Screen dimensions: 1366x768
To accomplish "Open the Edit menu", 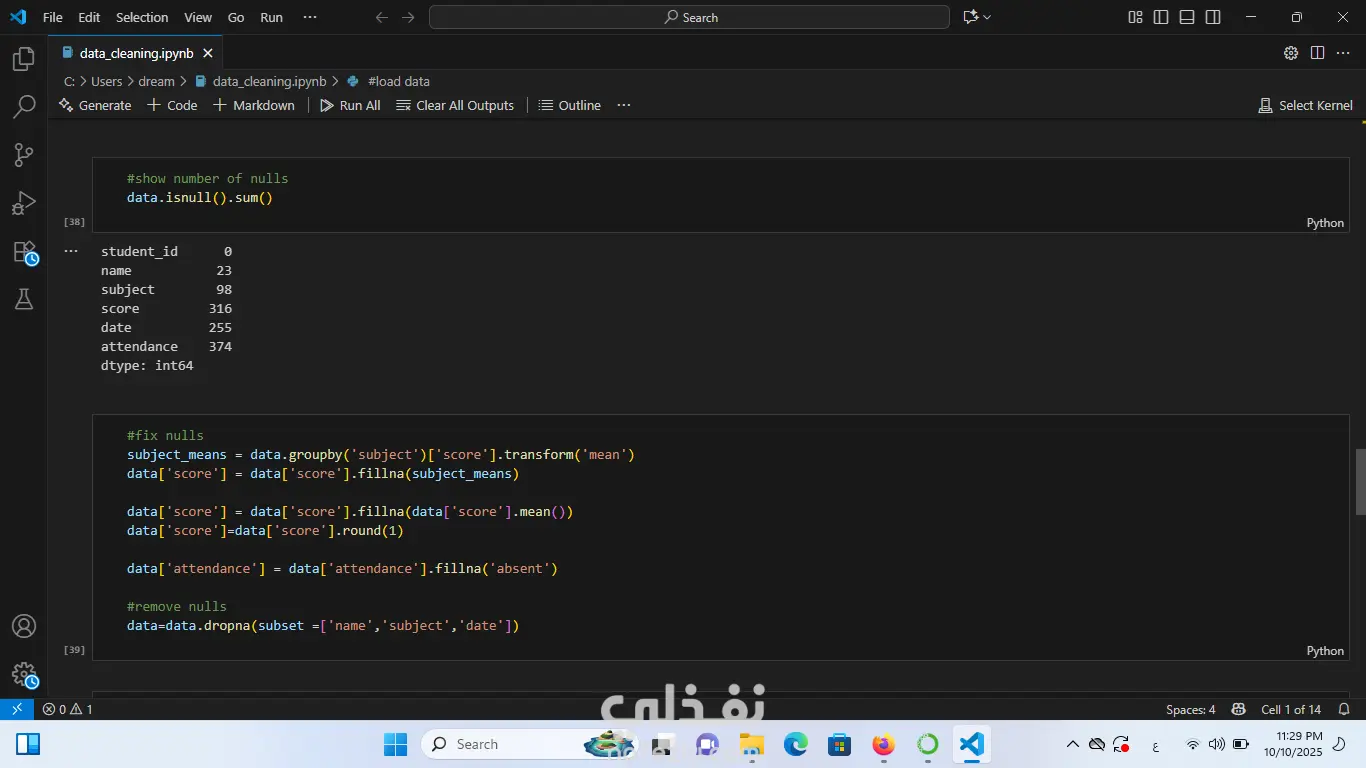I will (89, 17).
